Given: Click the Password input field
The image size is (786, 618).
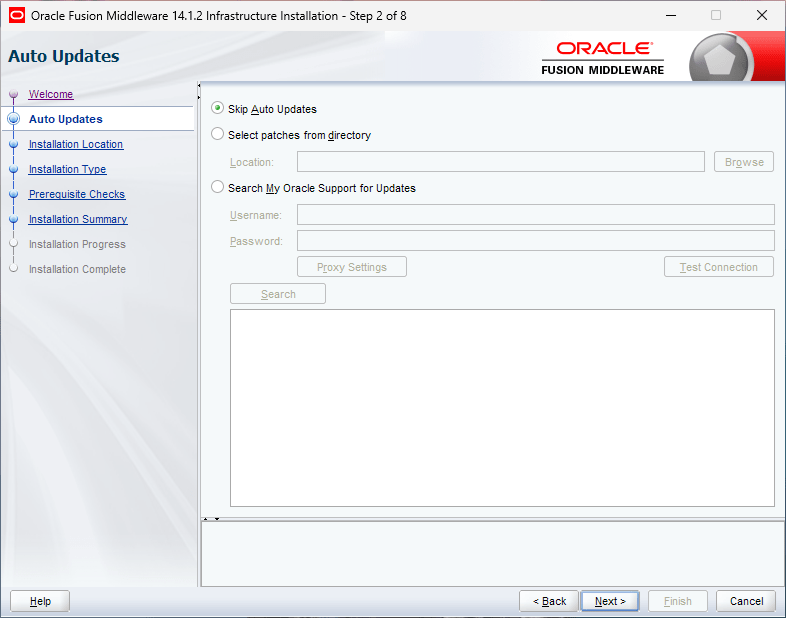Looking at the screenshot, I should (x=535, y=241).
